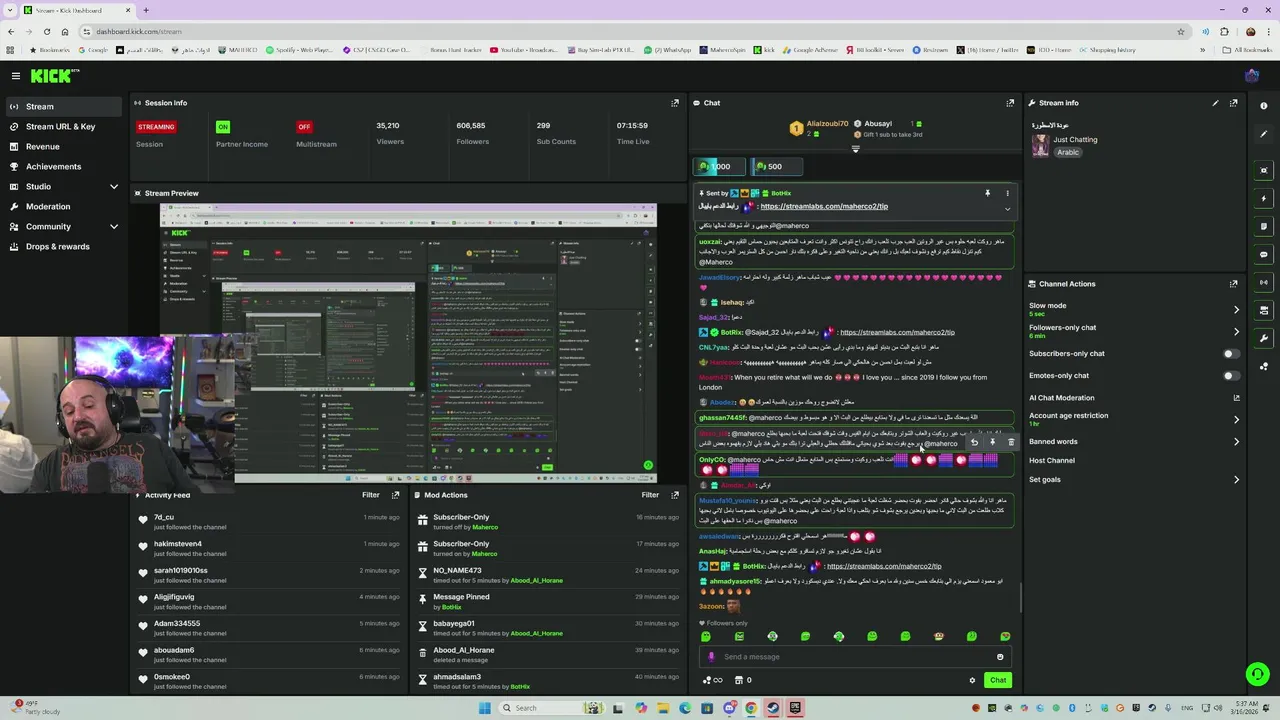Reload the page in Chrome

pos(46,31)
